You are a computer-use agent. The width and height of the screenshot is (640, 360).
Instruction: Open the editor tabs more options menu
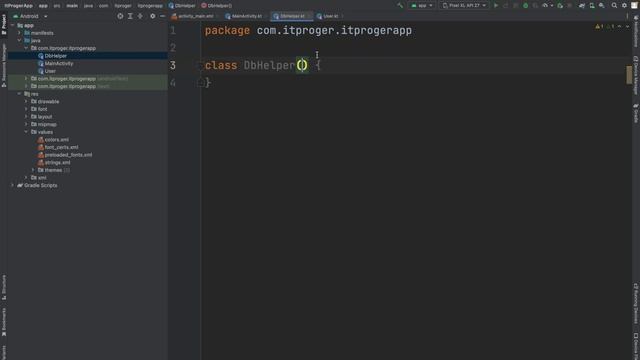click(x=627, y=16)
